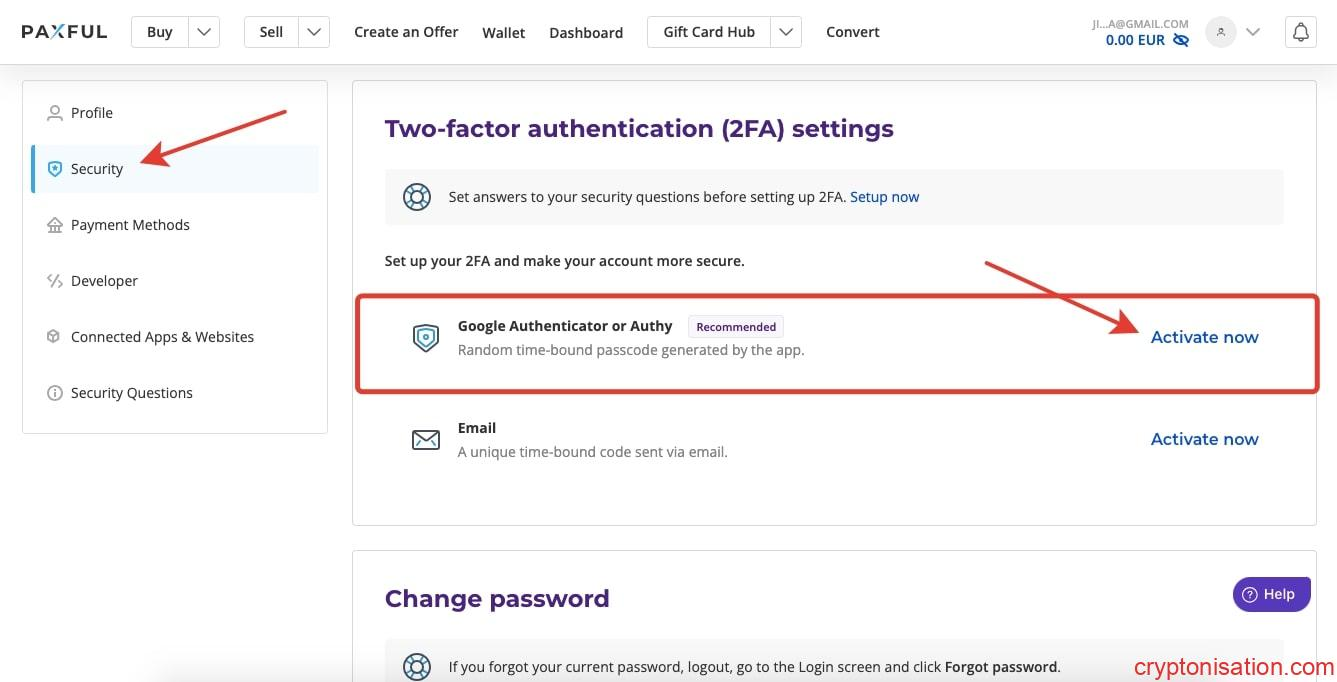The image size is (1337, 682).
Task: Expand the Gift Card Hub dropdown arrow
Action: click(786, 32)
